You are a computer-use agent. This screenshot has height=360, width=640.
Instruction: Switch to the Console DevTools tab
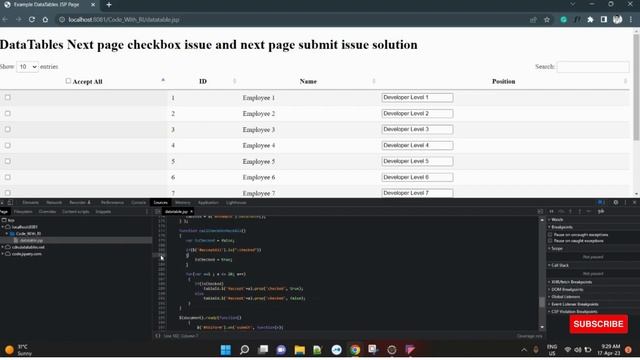[x=138, y=202]
